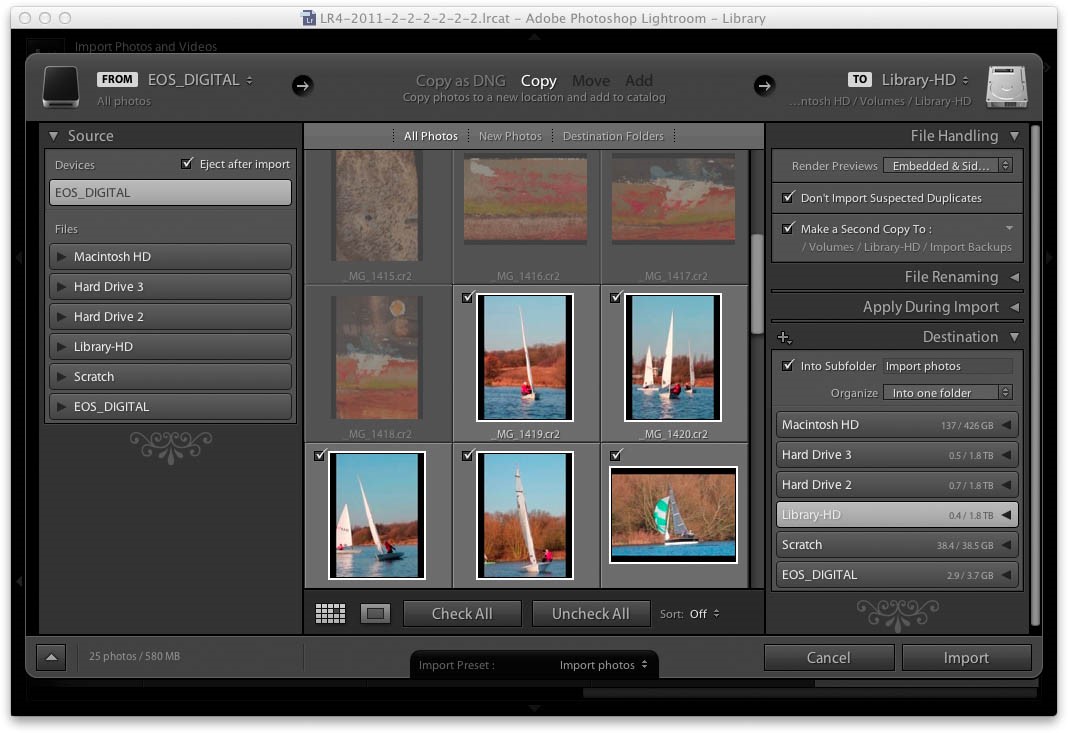Switch to the New Photos tab
1068x733 pixels.
(x=510, y=135)
